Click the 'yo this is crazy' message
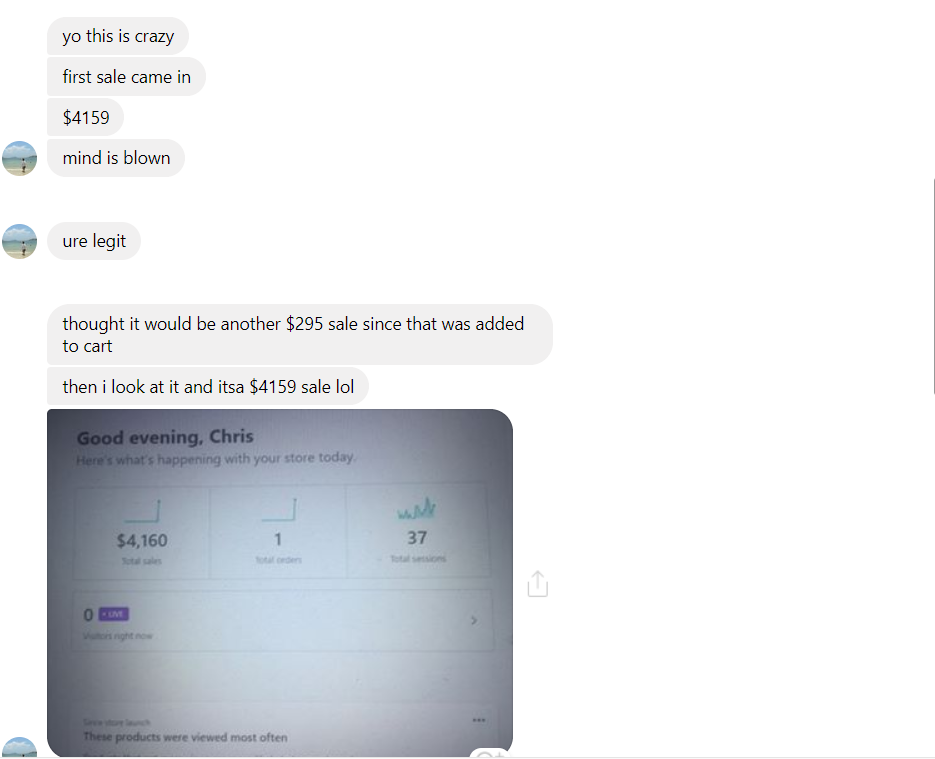The height and width of the screenshot is (759, 935). (x=118, y=36)
